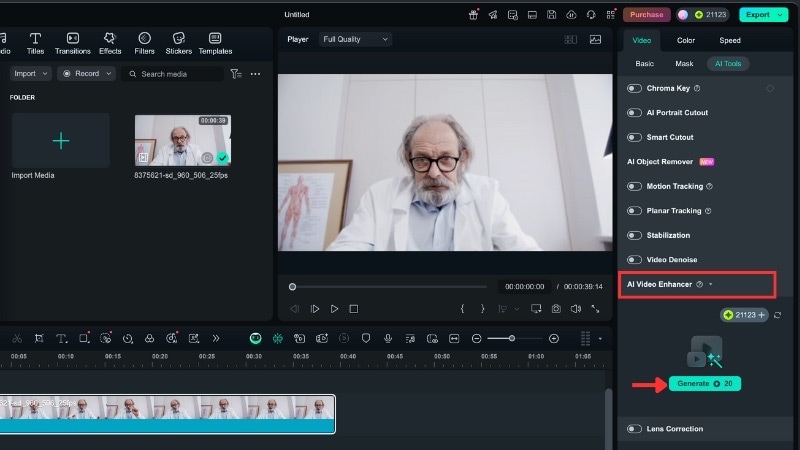Open AI Object Remover
The image size is (800, 450).
[x=659, y=162]
